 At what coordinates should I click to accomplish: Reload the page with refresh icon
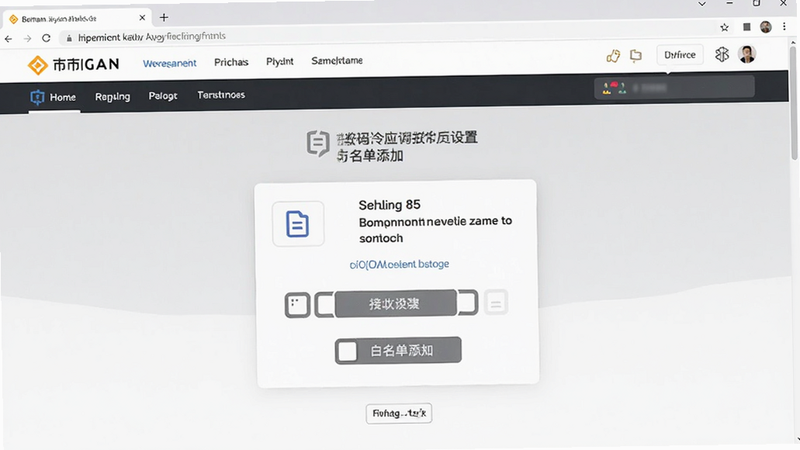click(46, 38)
